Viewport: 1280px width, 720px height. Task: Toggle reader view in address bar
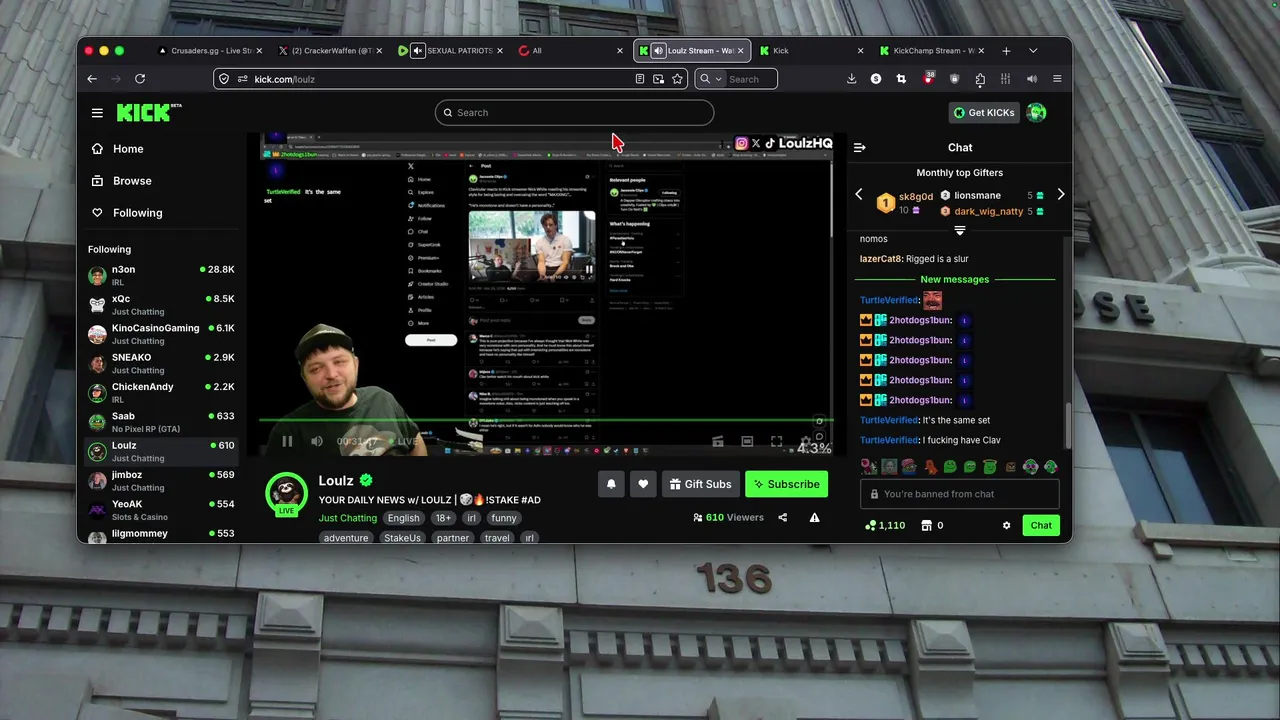640,79
